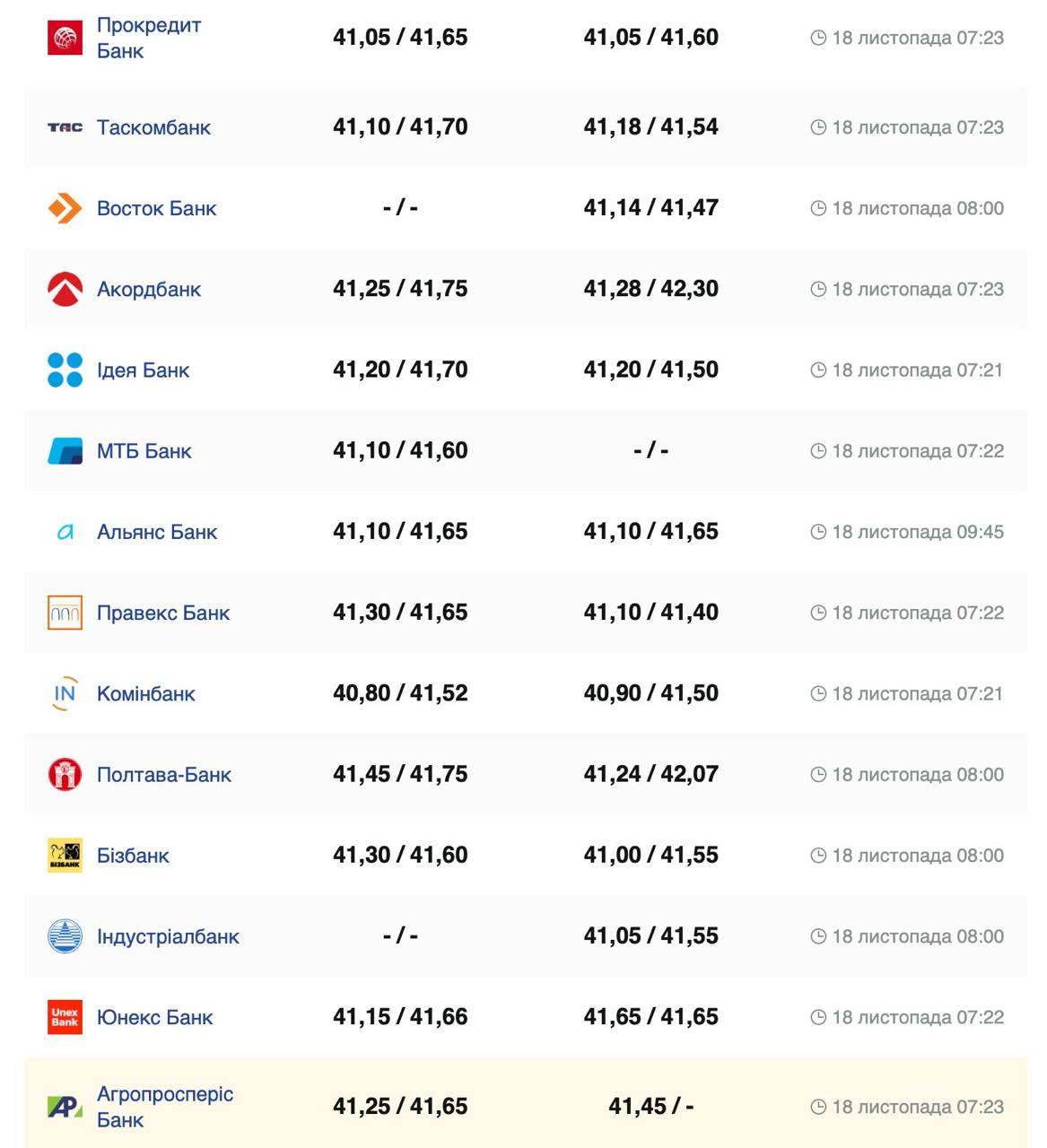The image size is (1047, 1148).
Task: Click the Комінбанк IN logo icon
Action: point(65,693)
